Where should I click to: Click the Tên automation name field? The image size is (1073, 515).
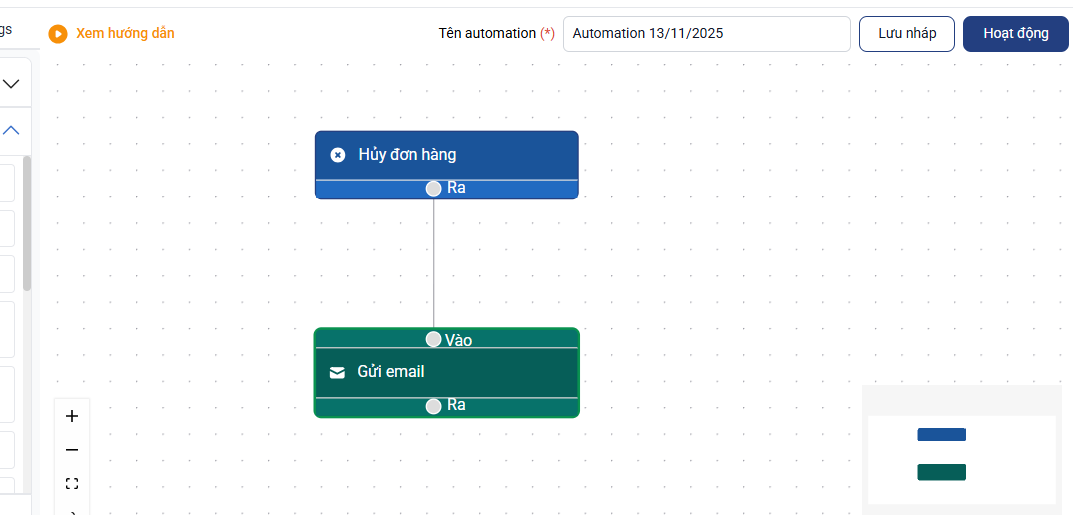click(706, 33)
